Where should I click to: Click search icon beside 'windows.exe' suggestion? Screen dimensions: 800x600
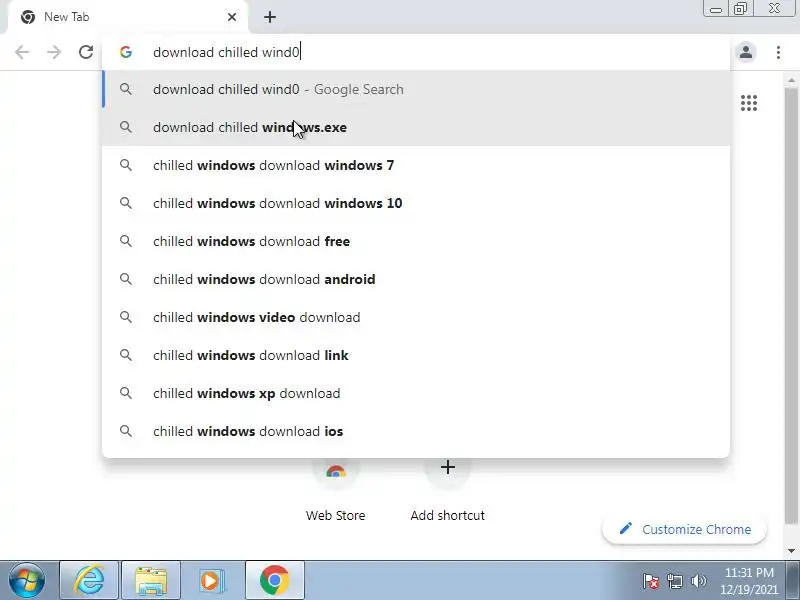(x=126, y=127)
